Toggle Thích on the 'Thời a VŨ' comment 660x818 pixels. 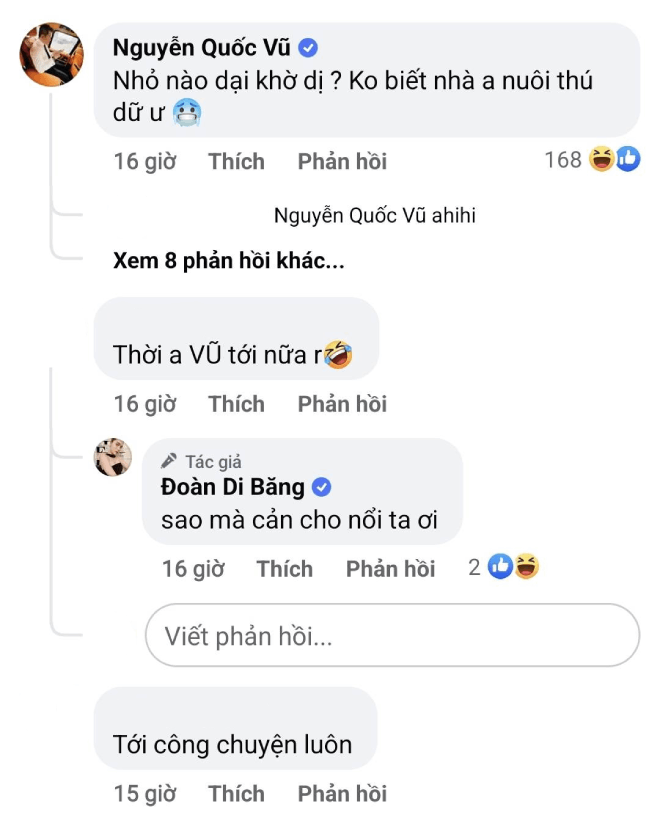[236, 404]
